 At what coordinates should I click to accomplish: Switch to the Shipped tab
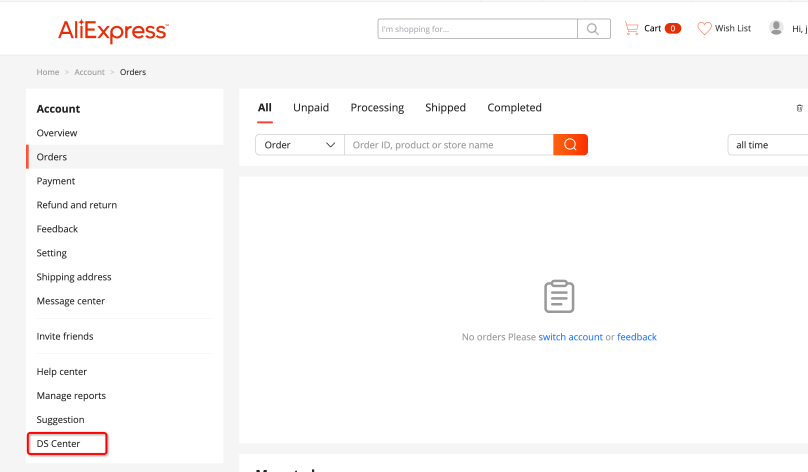point(445,108)
